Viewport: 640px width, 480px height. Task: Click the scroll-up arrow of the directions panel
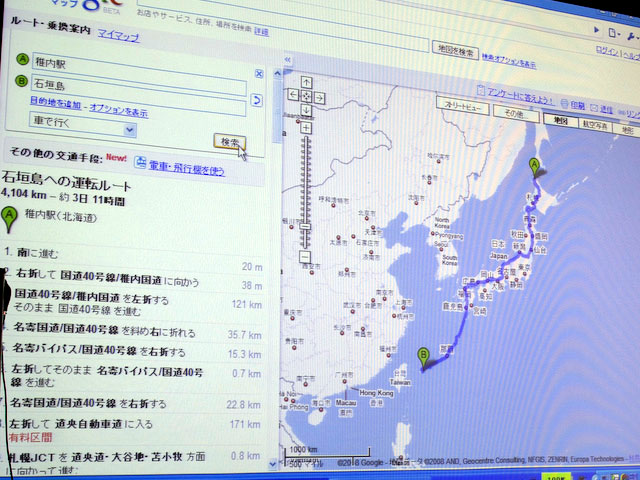coord(277,74)
